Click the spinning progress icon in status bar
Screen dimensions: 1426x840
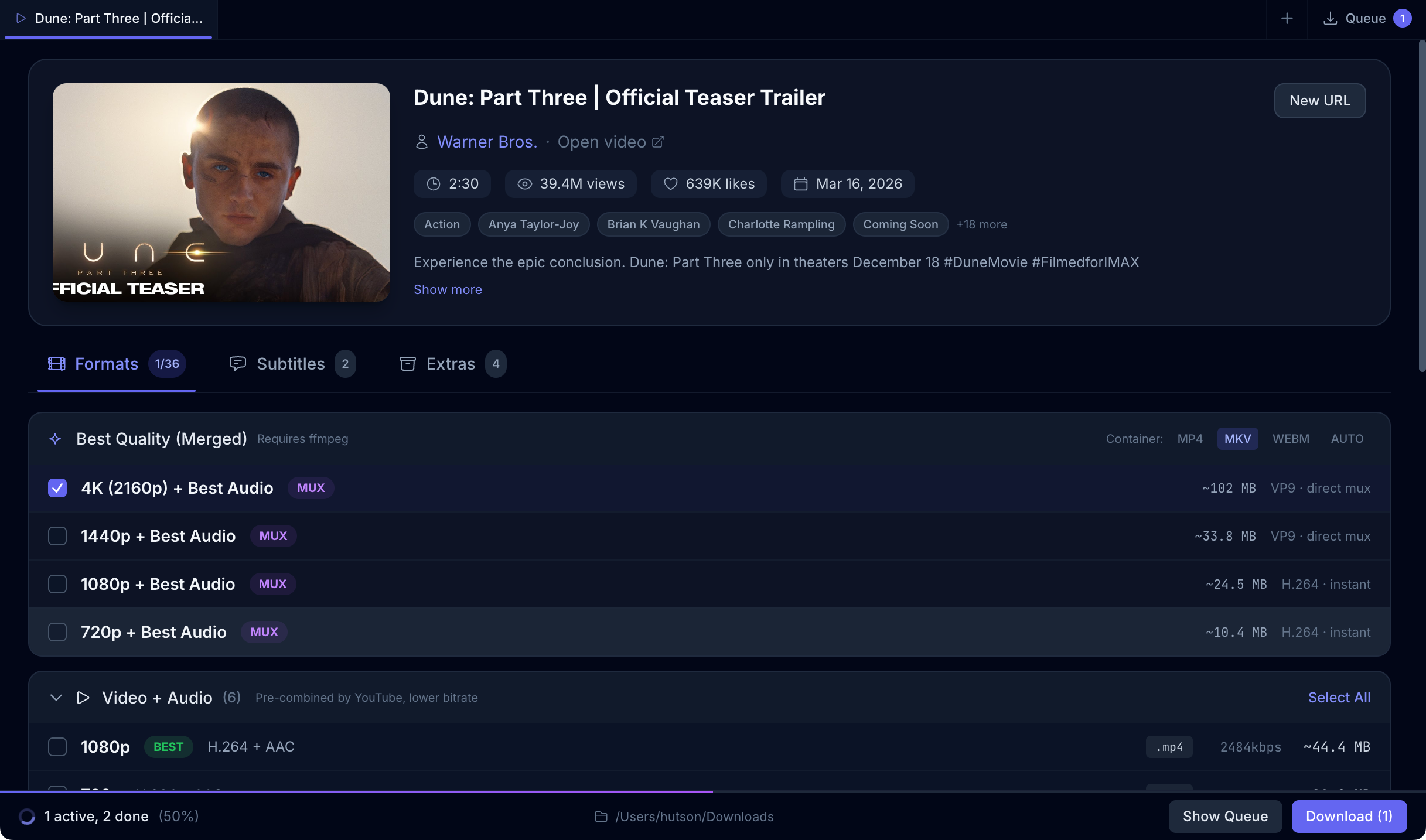pyautogui.click(x=27, y=817)
